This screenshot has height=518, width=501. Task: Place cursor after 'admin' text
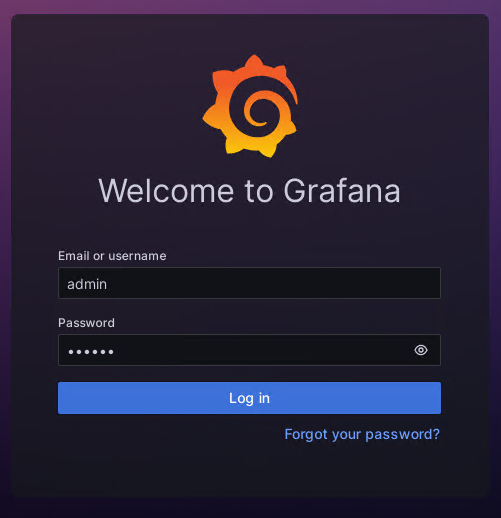[108, 284]
